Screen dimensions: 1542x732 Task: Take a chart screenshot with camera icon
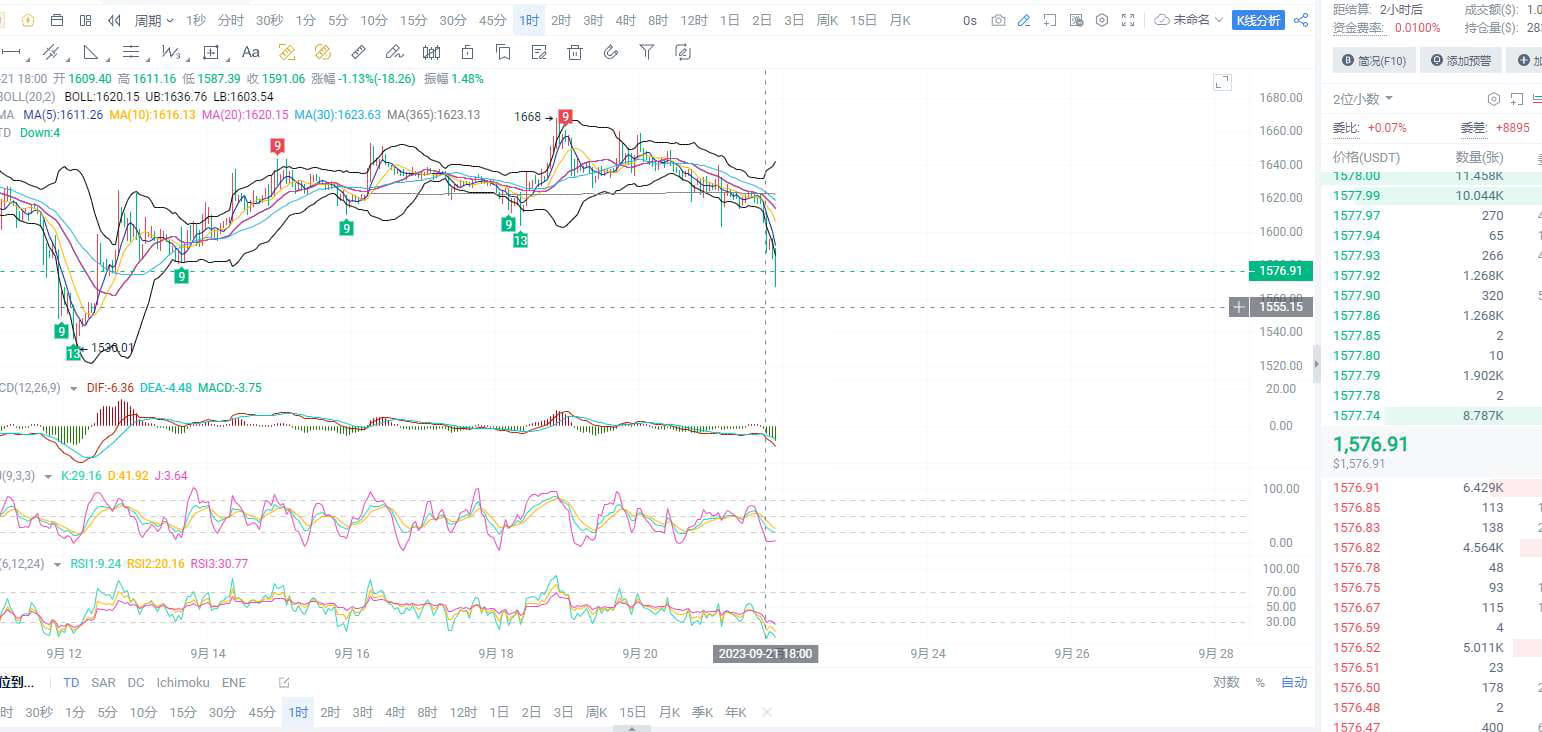(x=998, y=20)
